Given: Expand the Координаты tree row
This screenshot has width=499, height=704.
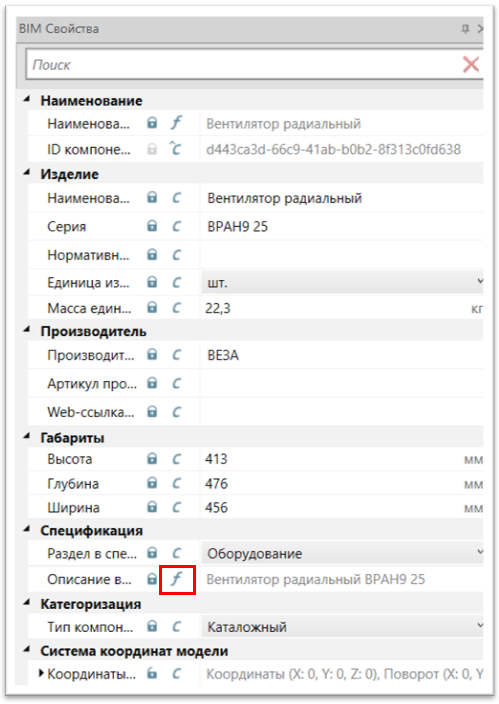Looking at the screenshot, I should pos(41,673).
